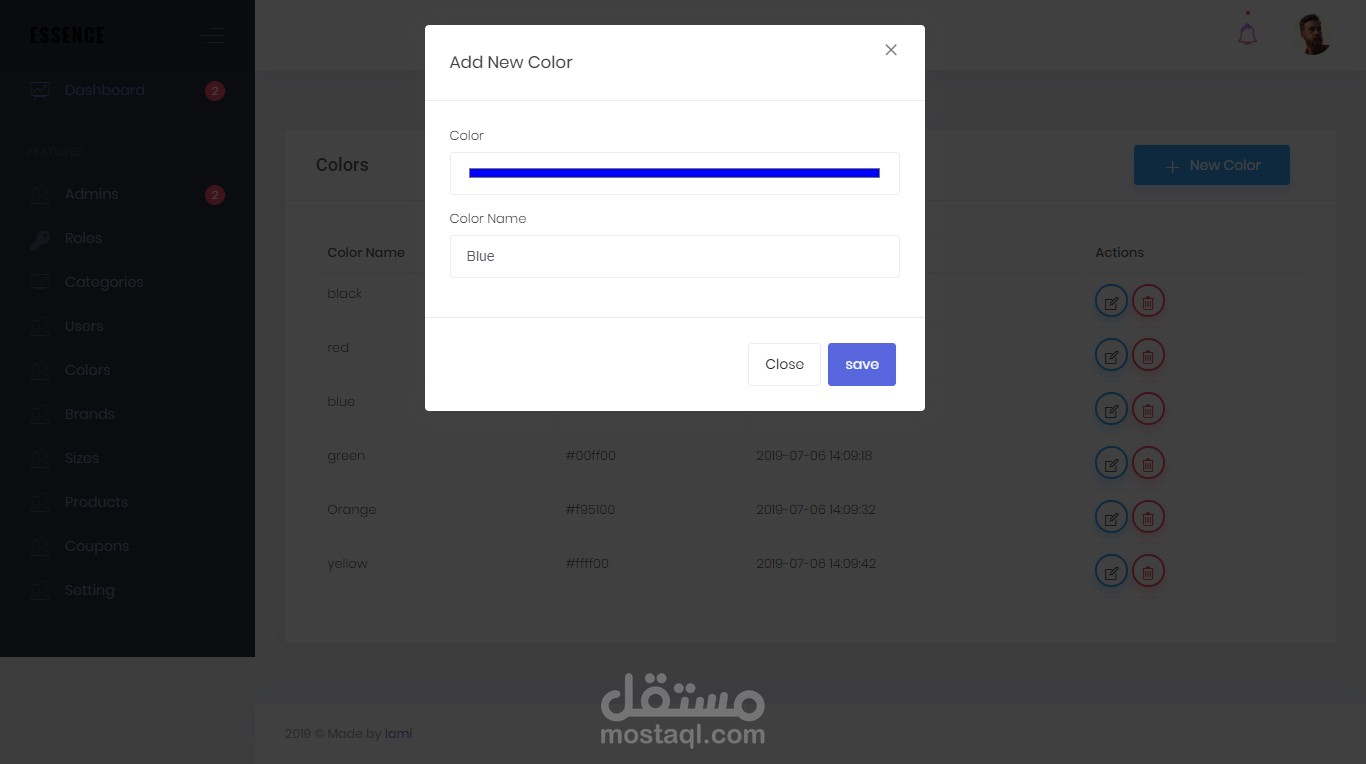Toggle the sidebar hamburger menu

(x=211, y=37)
